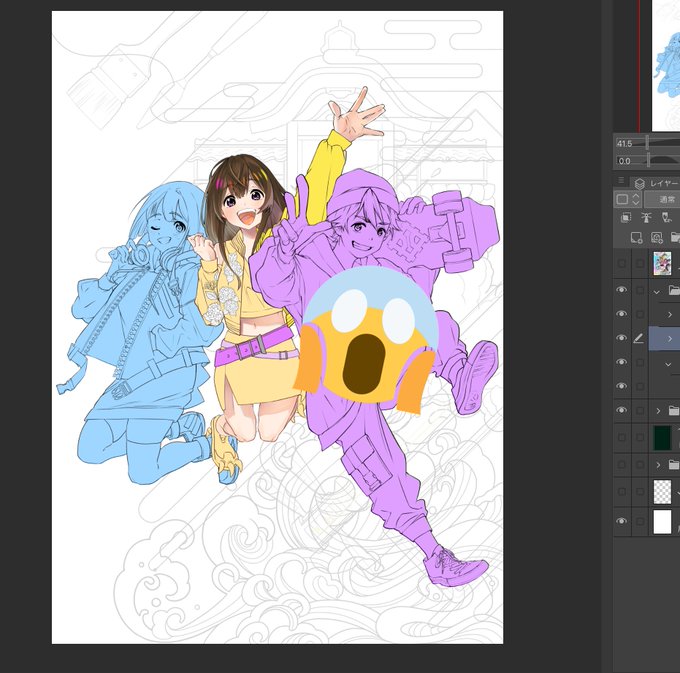Select the checkerboard transparent layer thumbnail
The width and height of the screenshot is (680, 673).
coord(662,492)
